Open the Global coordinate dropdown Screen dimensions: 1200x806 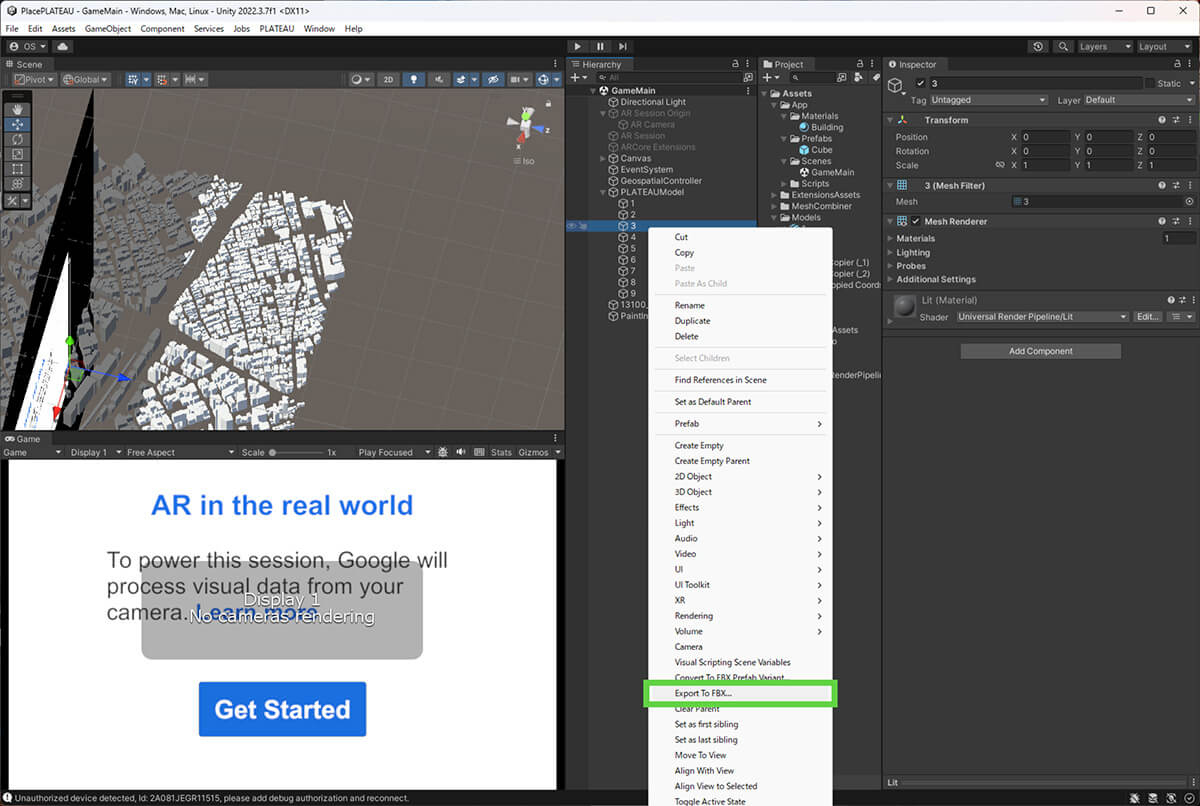[85, 79]
